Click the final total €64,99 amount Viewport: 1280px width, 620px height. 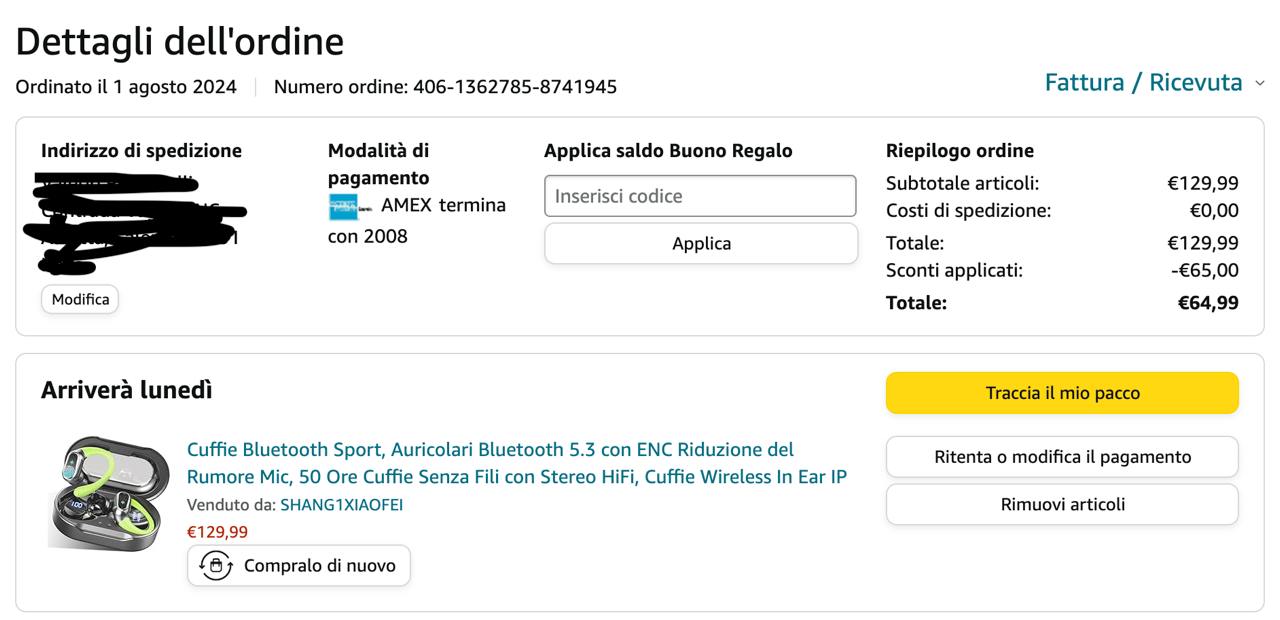(1207, 303)
